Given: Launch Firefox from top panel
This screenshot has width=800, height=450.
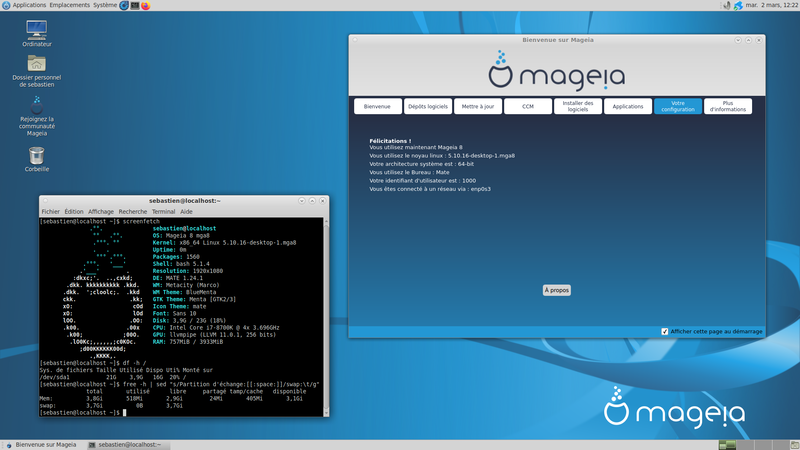Looking at the screenshot, I should pyautogui.click(x=145, y=6).
